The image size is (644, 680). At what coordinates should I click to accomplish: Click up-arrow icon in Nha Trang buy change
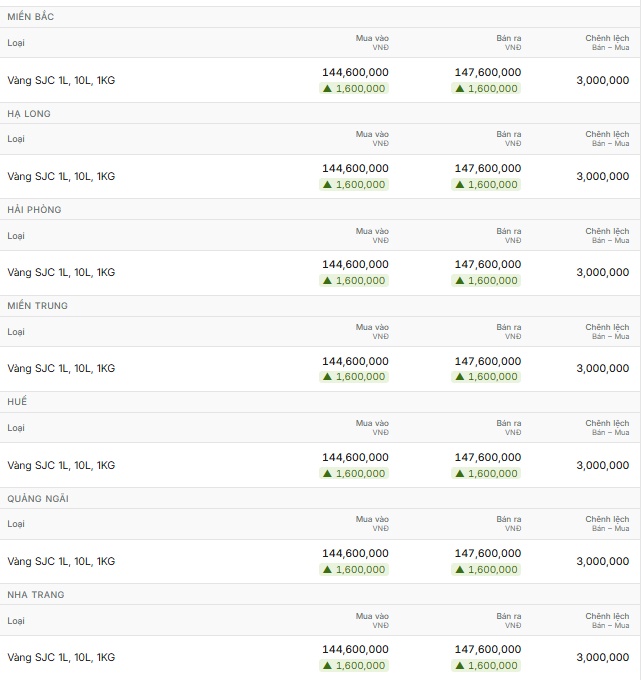(327, 666)
